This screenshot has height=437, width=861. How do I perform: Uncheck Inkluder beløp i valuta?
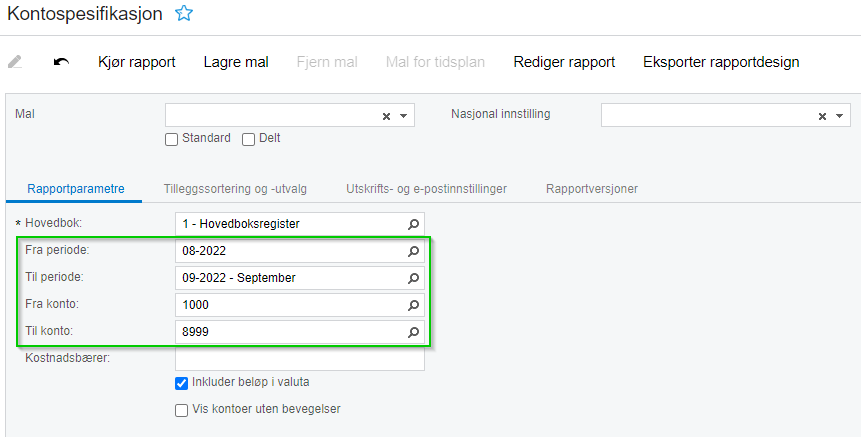(x=181, y=383)
